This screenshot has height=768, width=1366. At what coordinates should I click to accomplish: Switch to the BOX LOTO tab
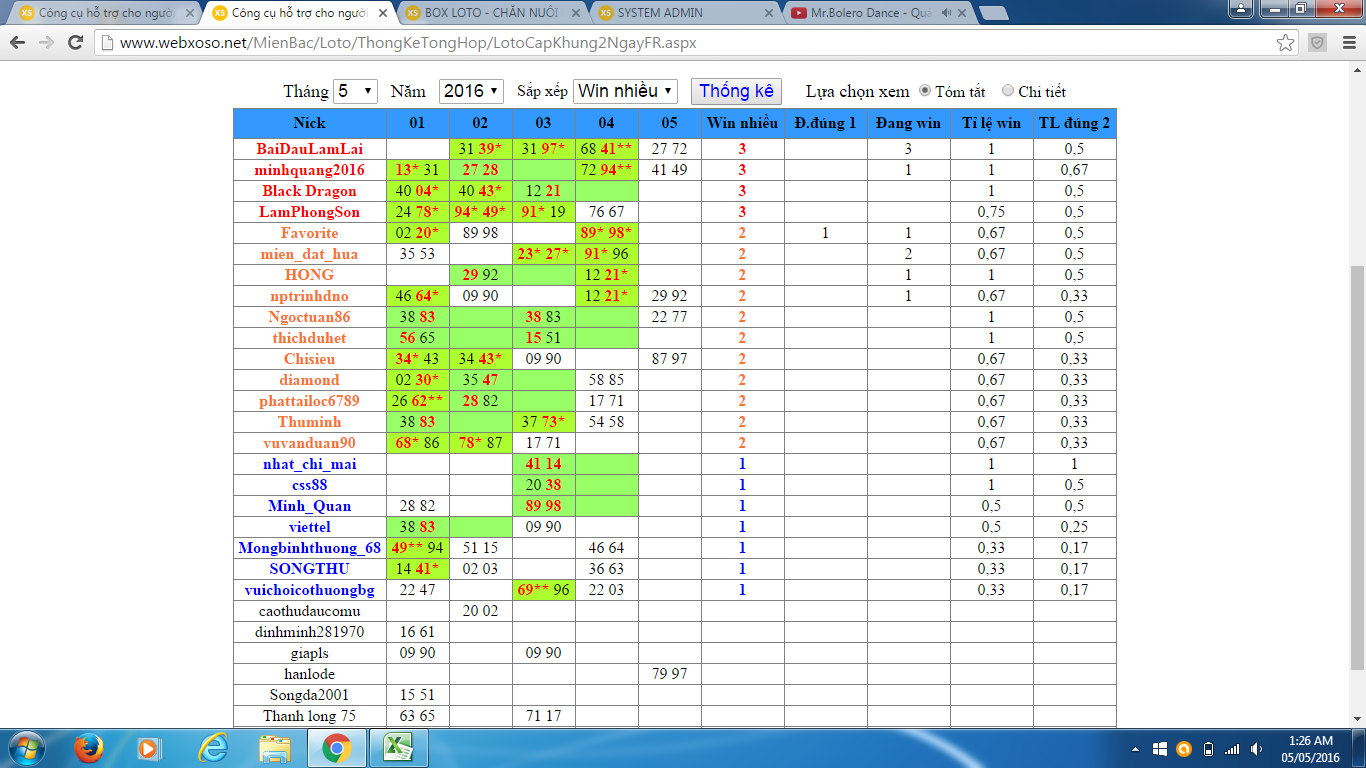(x=490, y=13)
